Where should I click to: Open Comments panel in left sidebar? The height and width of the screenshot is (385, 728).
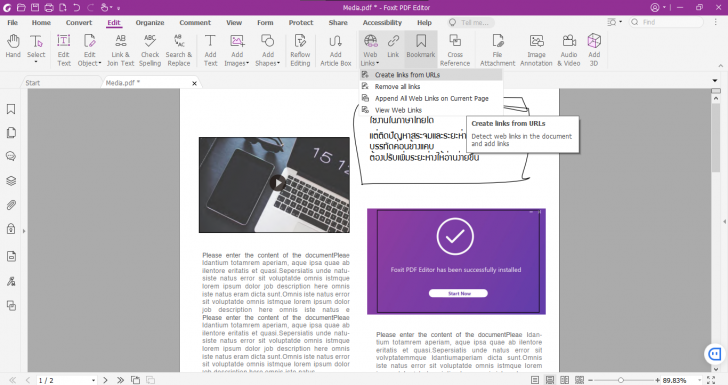coord(11,157)
